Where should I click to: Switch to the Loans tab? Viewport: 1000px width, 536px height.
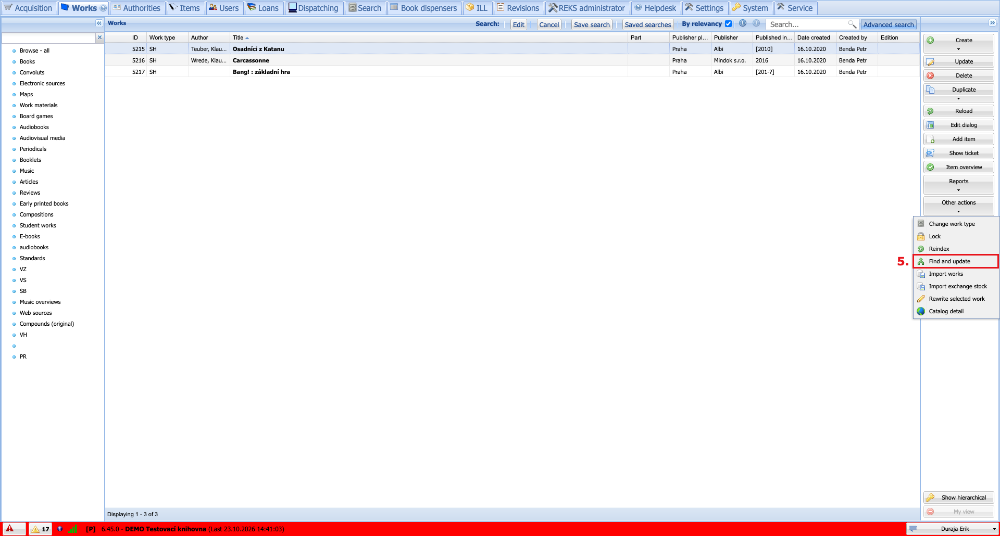click(x=262, y=8)
